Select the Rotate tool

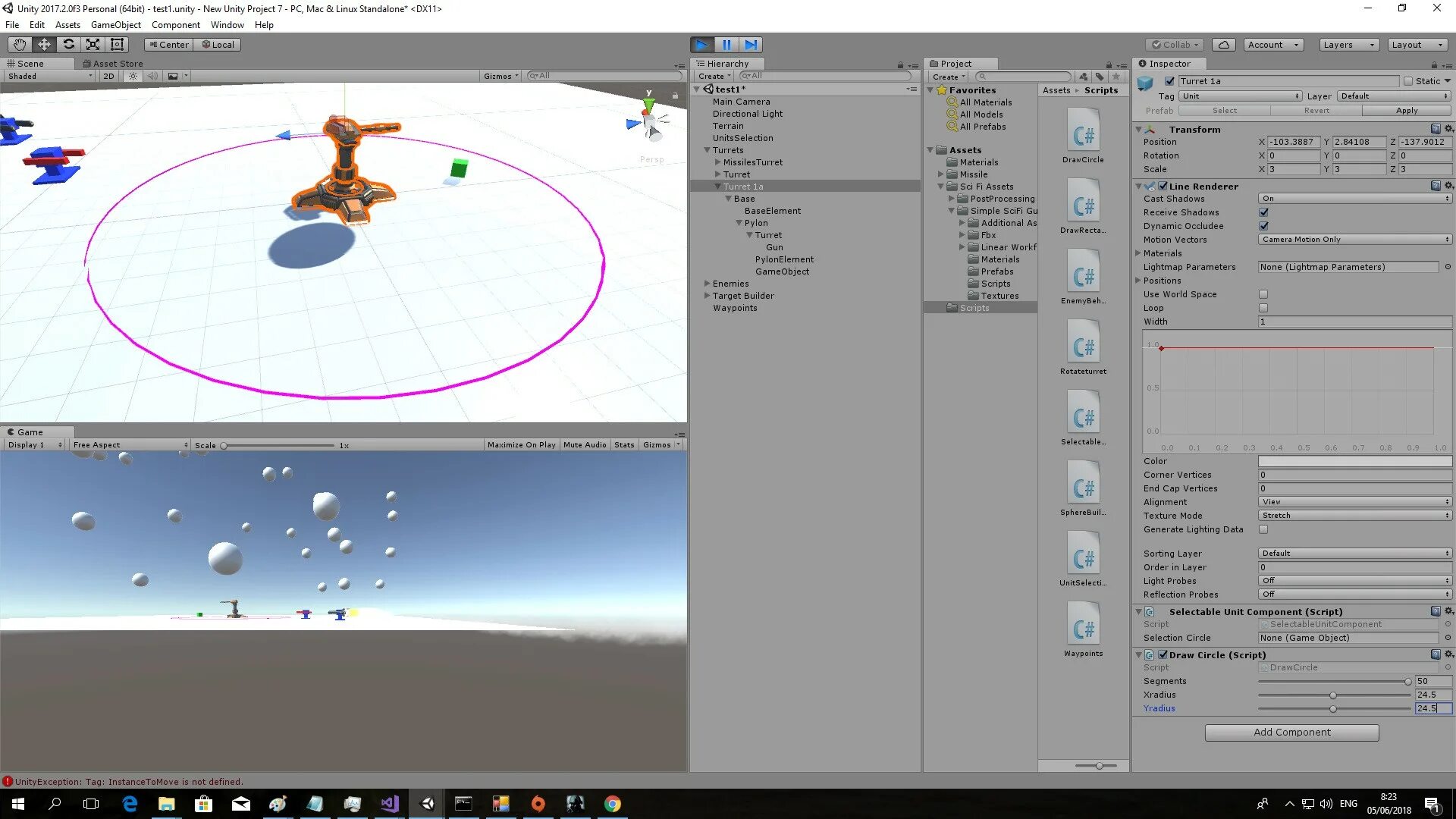coord(68,45)
